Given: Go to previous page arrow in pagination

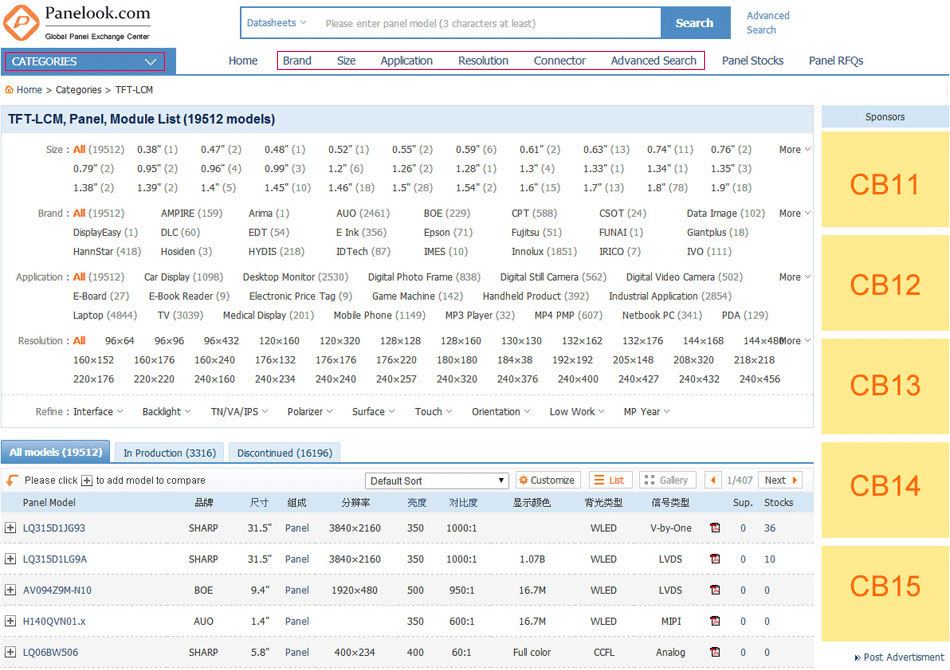Looking at the screenshot, I should 712,480.
